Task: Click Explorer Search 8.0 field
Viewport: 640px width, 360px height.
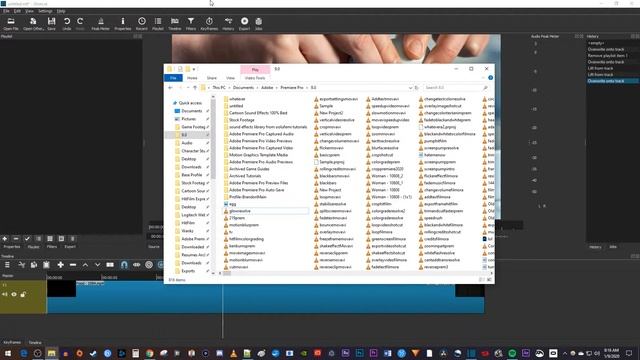Action: click(455, 88)
